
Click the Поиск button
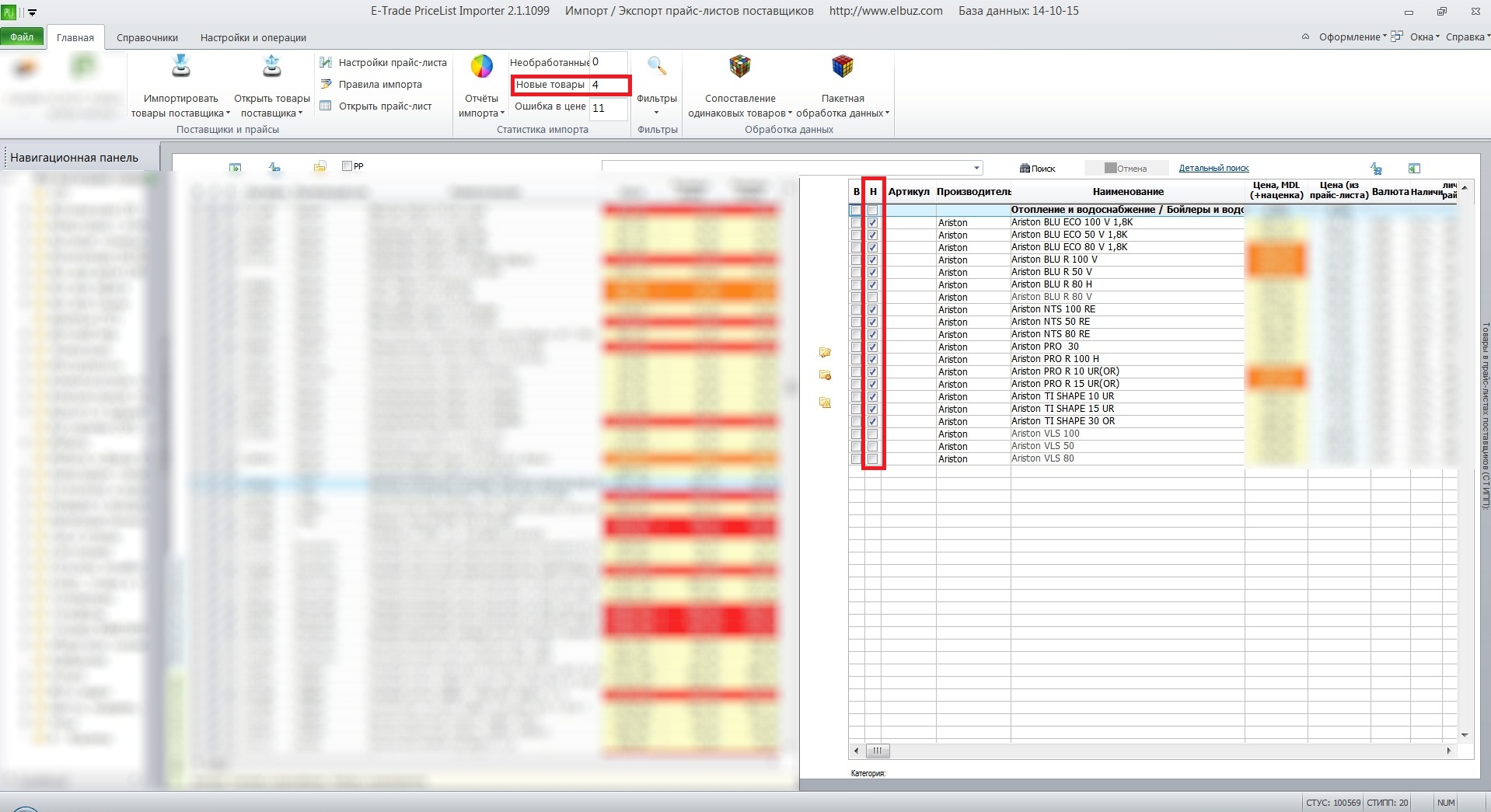1038,168
